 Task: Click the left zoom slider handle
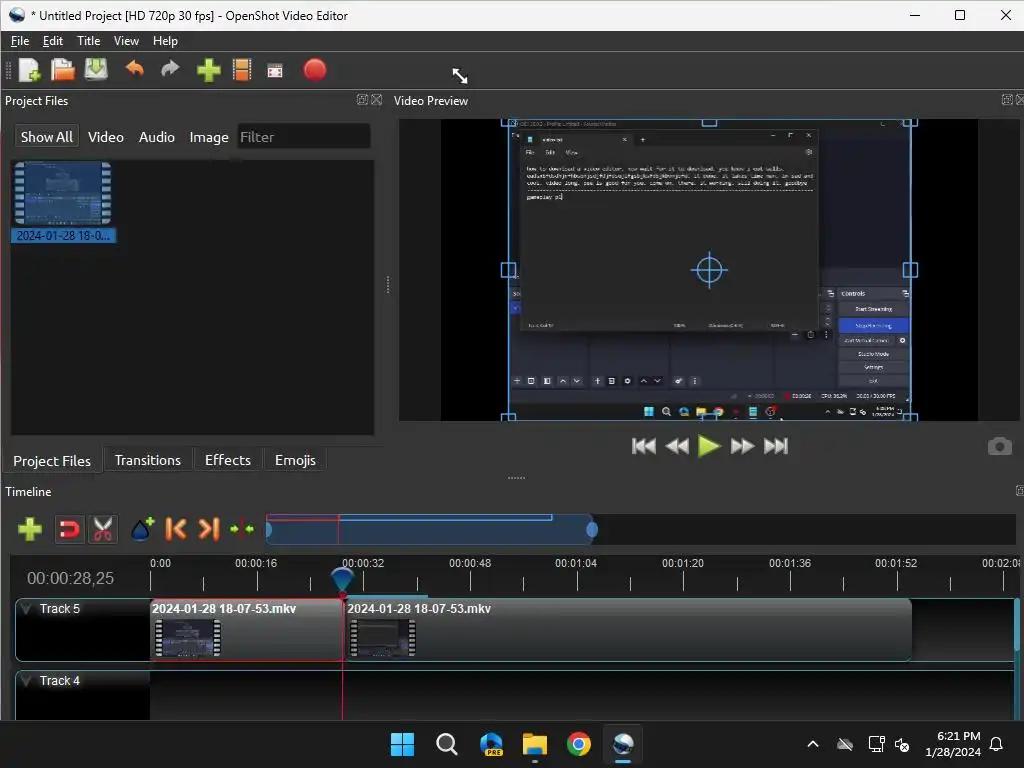(268, 530)
